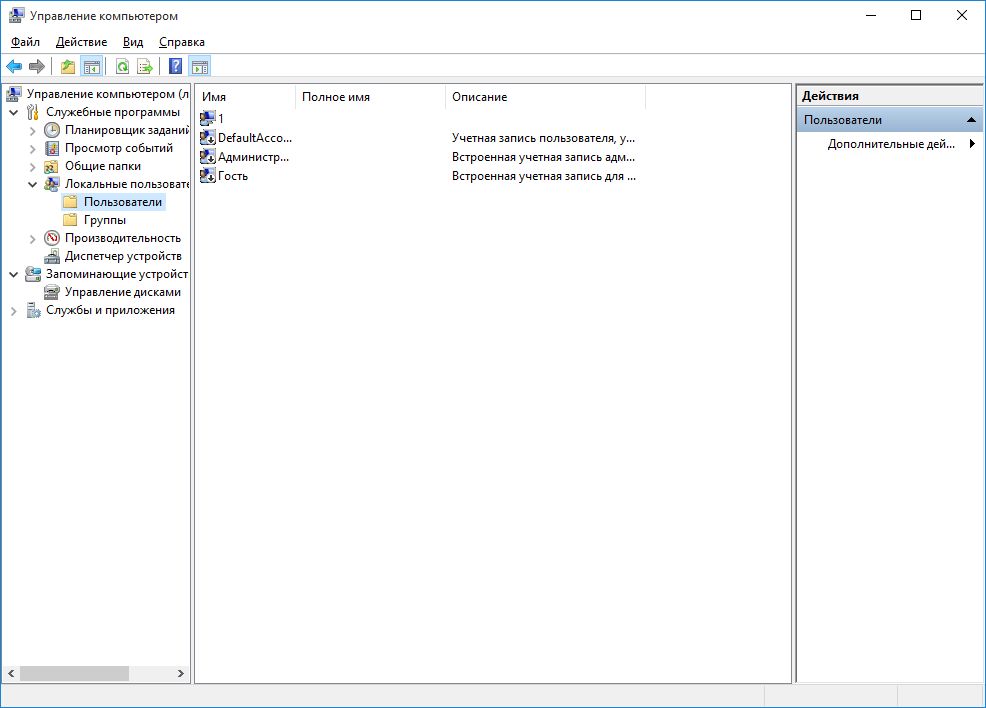Expand the Службы и приложения node

point(14,310)
